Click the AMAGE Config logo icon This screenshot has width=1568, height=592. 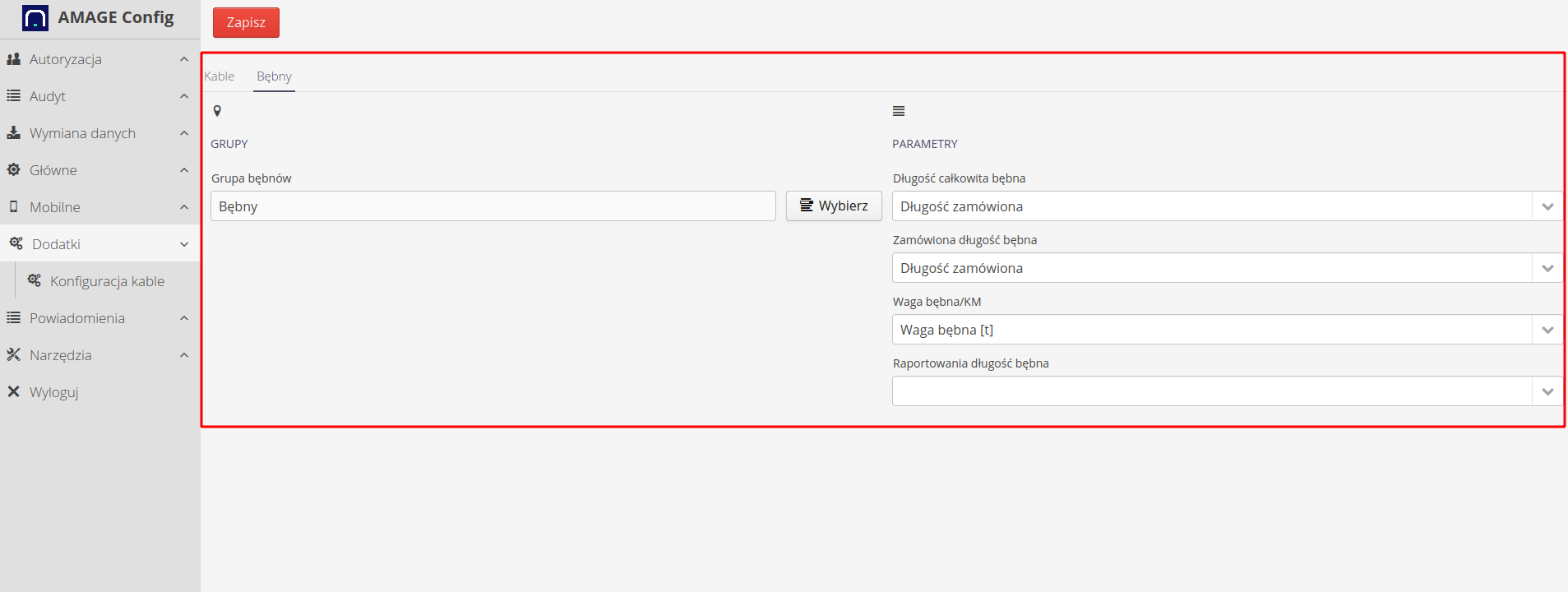coord(35,18)
